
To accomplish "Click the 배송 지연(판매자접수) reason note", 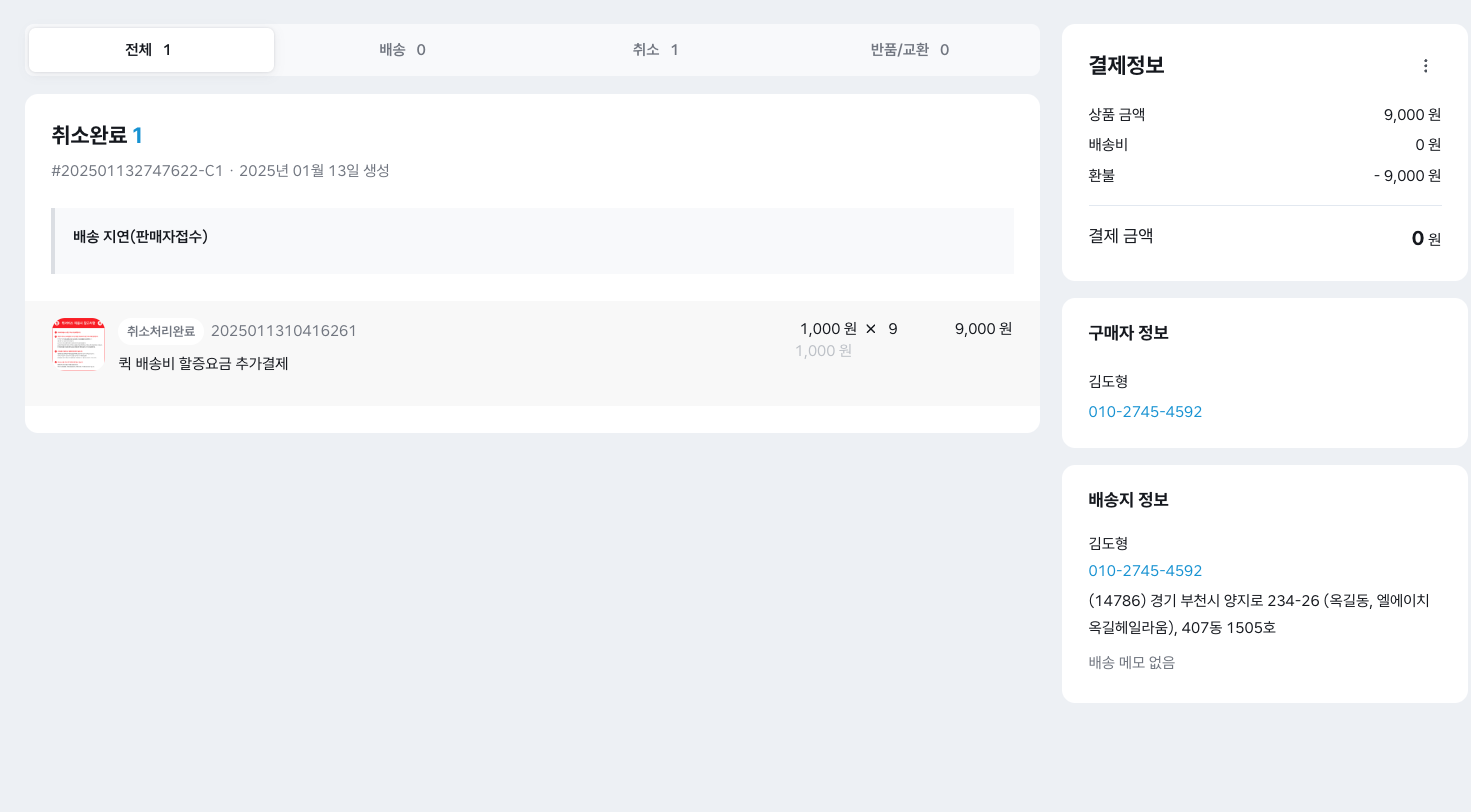I will [x=140, y=237].
